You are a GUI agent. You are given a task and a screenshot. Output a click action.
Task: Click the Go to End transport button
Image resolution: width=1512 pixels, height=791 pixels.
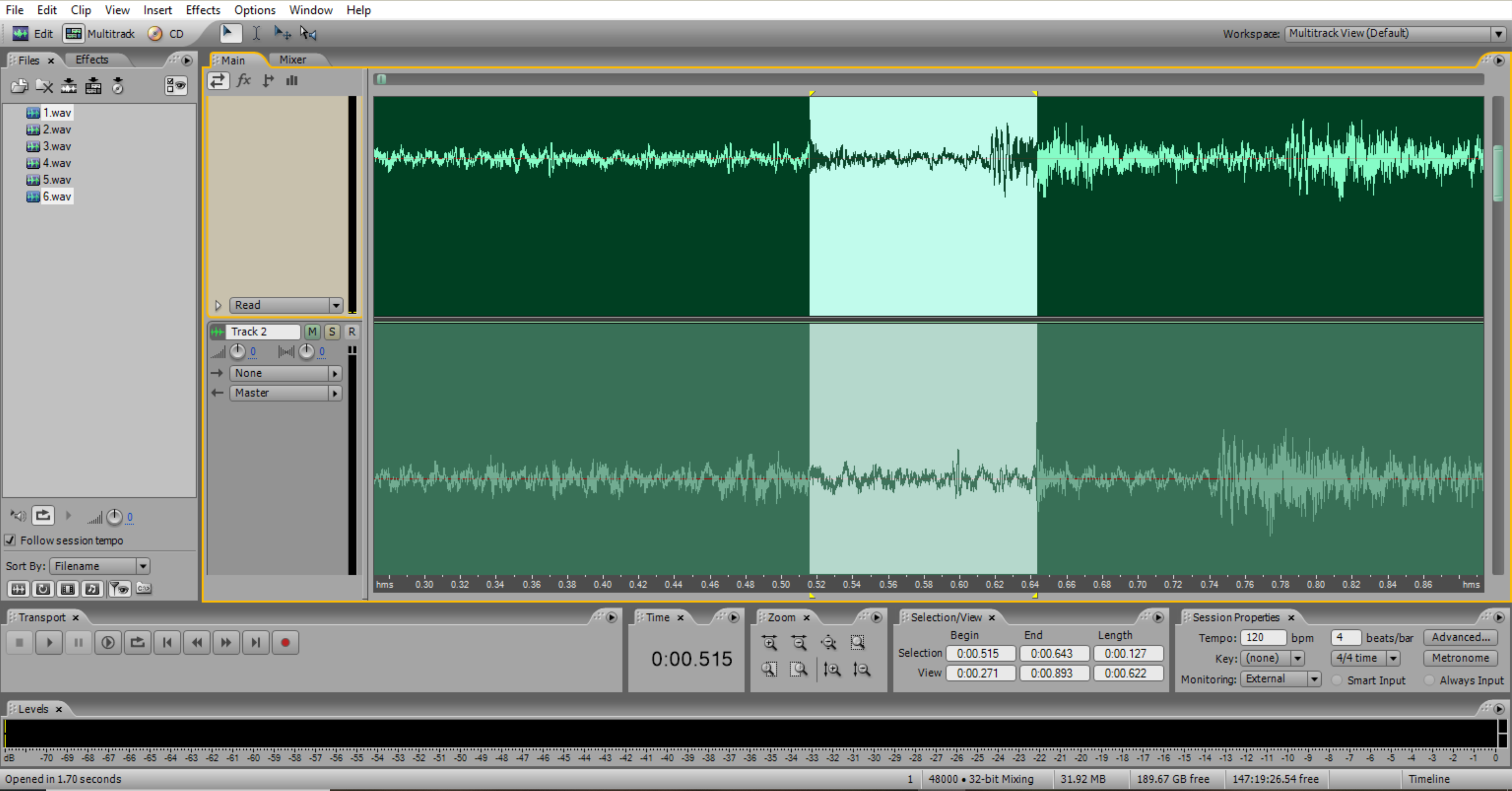(x=256, y=642)
